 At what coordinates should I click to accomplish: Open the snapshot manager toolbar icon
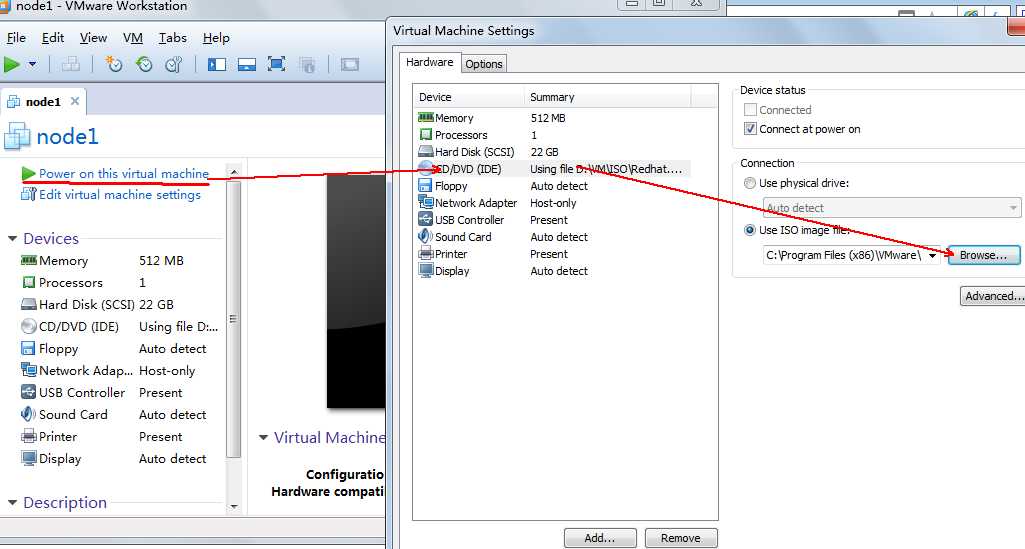pyautogui.click(x=174, y=64)
